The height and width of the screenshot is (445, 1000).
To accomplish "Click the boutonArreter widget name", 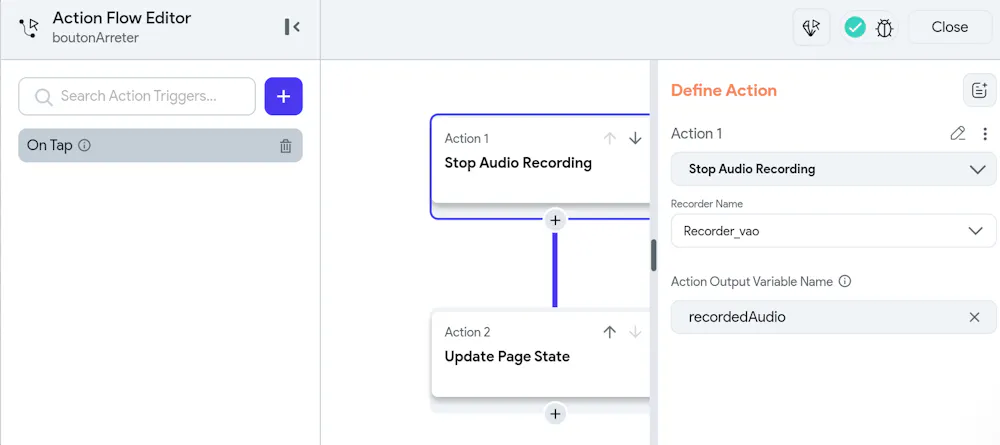I will pyautogui.click(x=96, y=38).
